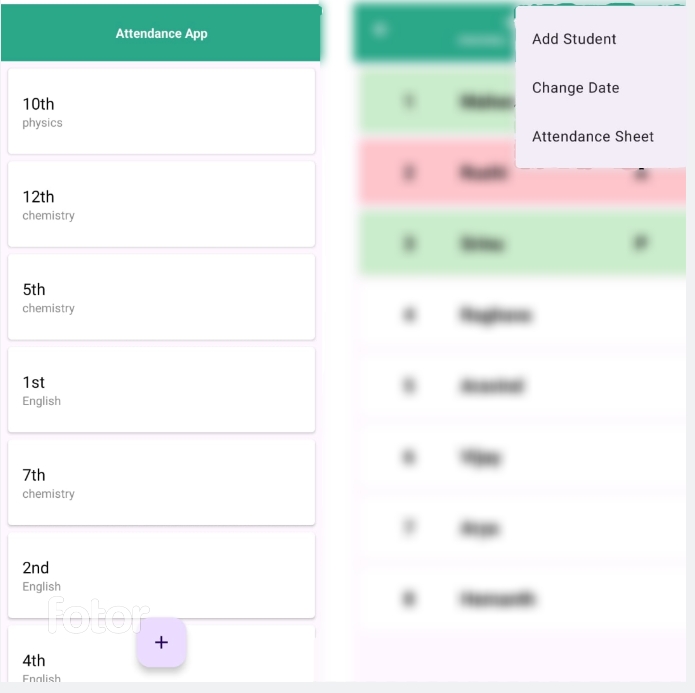Select the 7th chemistry class card
The width and height of the screenshot is (695, 693).
161,482
